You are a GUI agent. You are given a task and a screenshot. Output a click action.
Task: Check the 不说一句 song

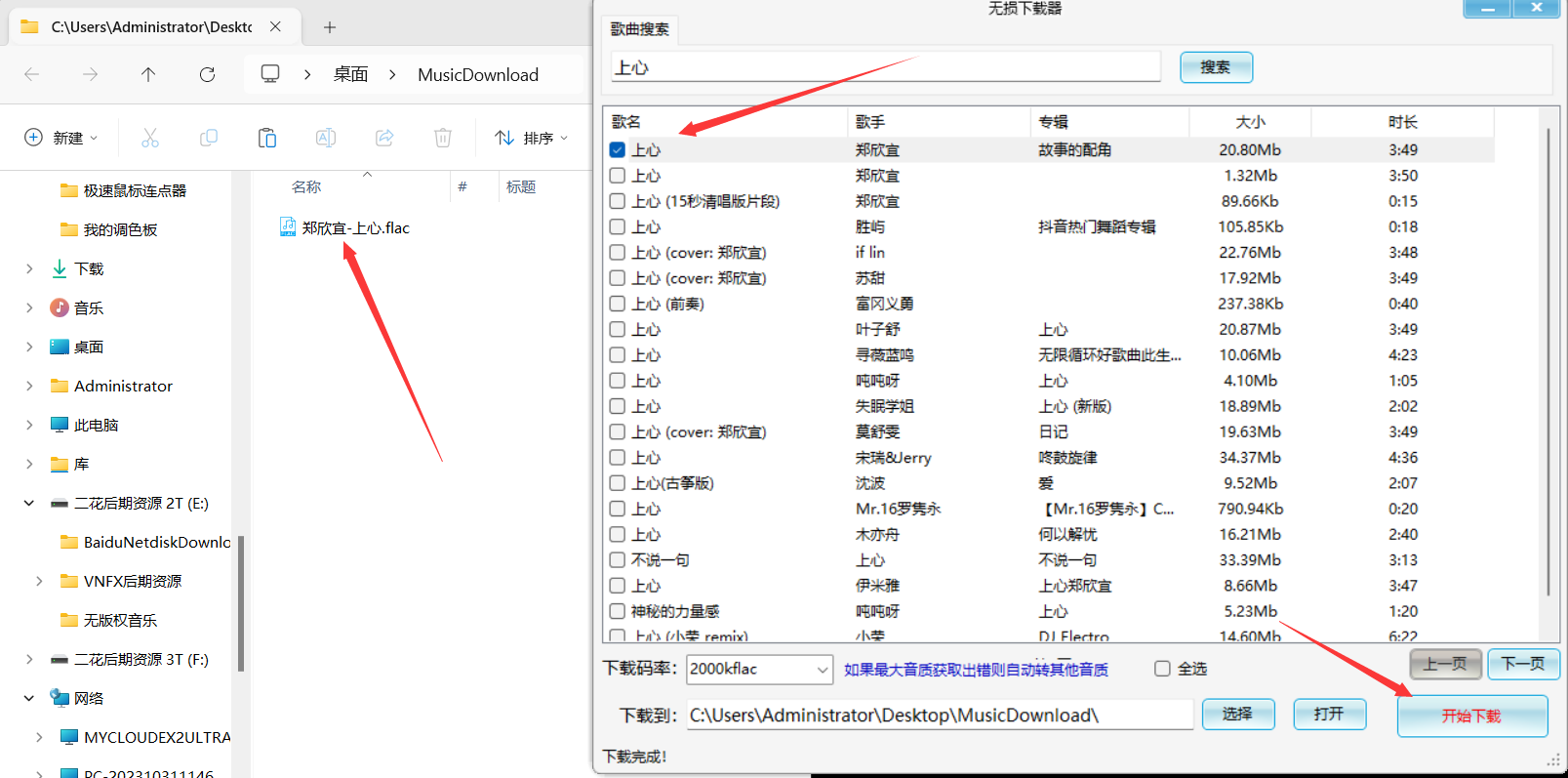[617, 559]
